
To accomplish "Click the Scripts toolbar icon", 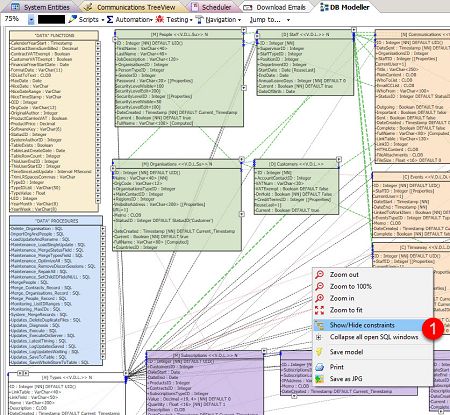I will point(72,20).
